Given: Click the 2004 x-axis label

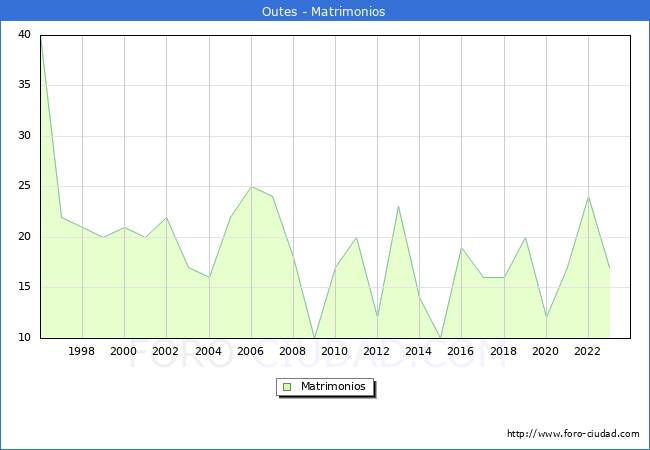Looking at the screenshot, I should [x=209, y=352].
